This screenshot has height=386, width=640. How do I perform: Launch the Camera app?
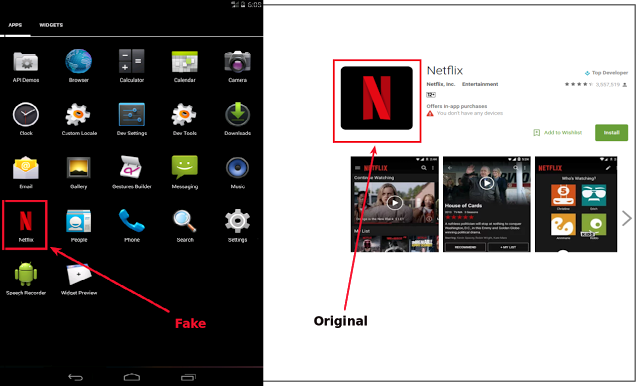coord(238,67)
